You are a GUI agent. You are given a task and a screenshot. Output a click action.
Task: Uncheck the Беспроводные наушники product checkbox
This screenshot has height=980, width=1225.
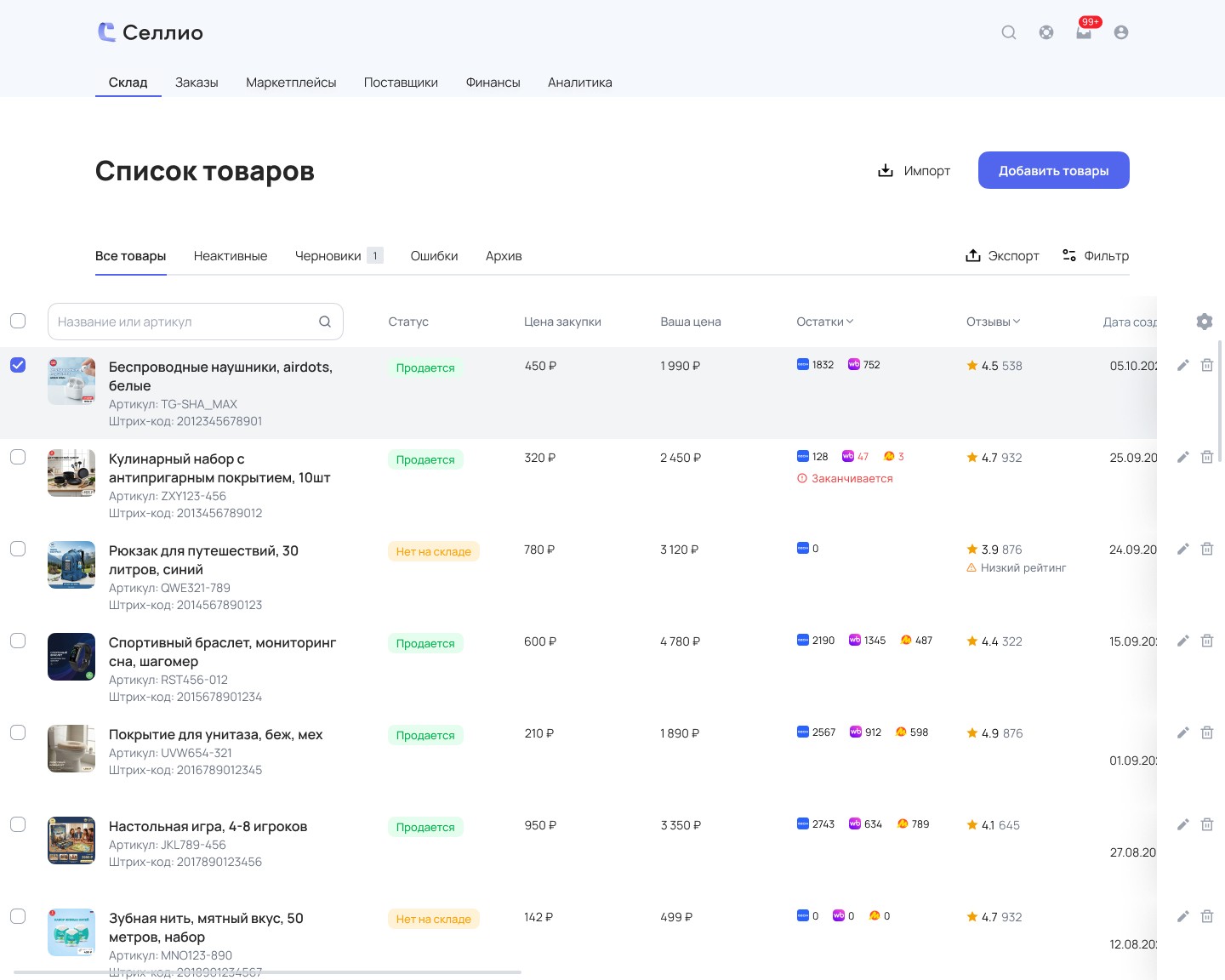pyautogui.click(x=18, y=365)
